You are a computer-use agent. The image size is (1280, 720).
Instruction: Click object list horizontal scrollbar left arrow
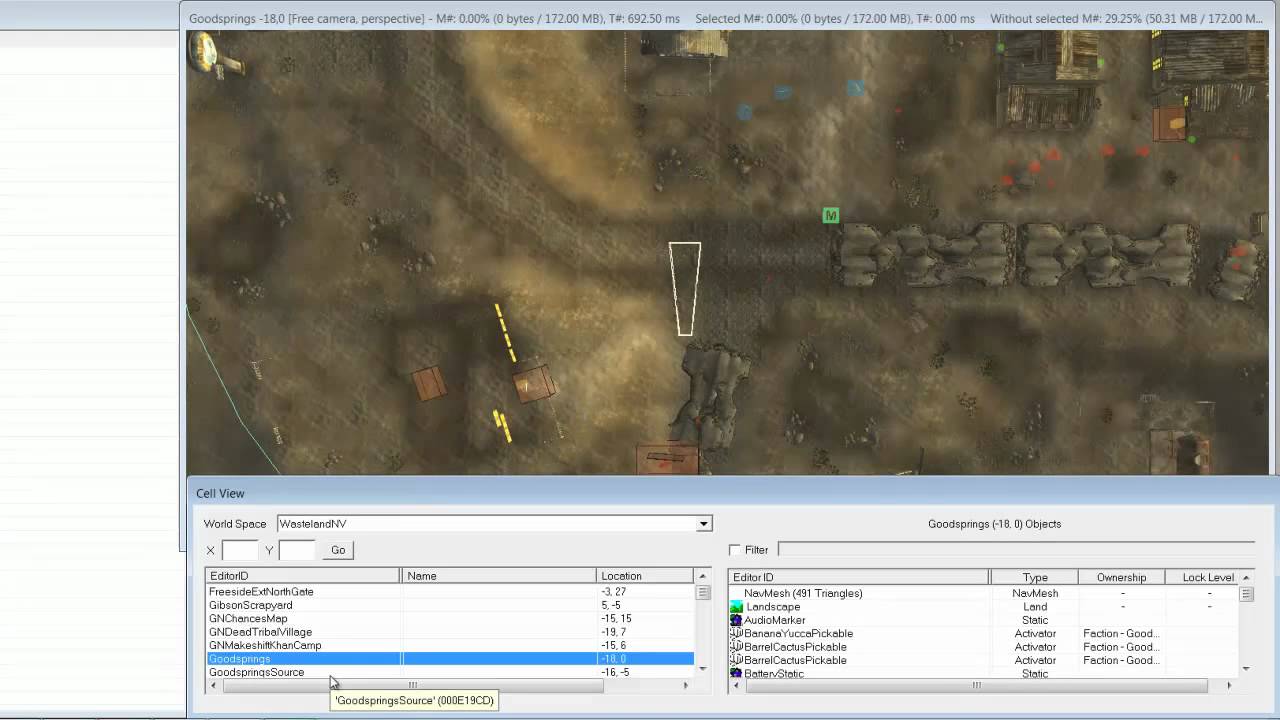pyautogui.click(x=736, y=685)
